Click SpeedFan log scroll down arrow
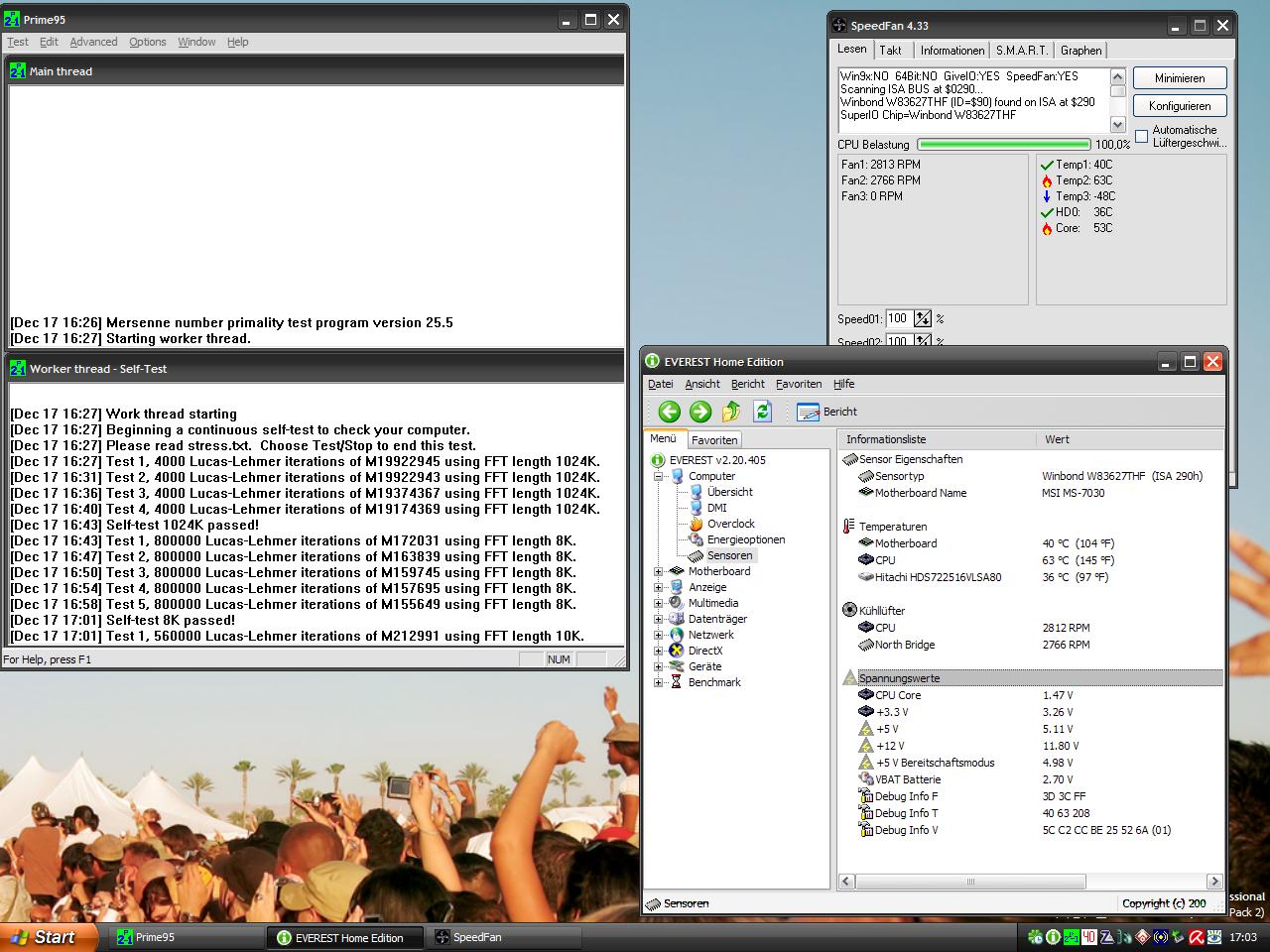The height and width of the screenshot is (952, 1270). click(1118, 125)
